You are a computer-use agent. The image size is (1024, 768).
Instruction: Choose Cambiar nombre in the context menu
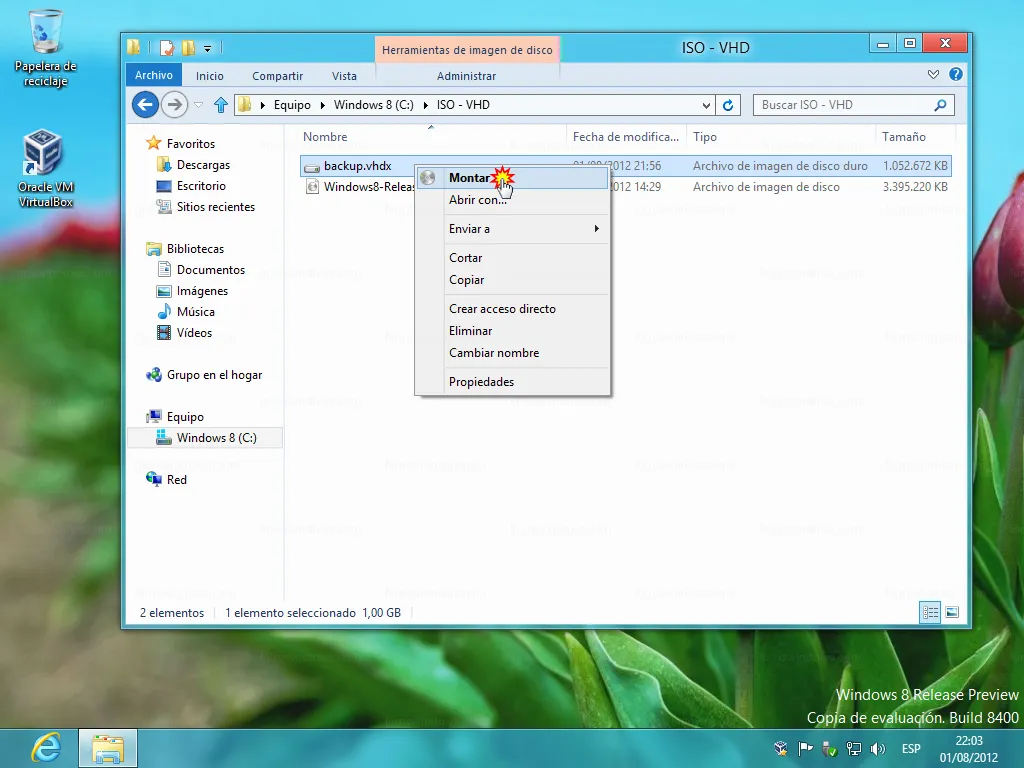coord(513,353)
